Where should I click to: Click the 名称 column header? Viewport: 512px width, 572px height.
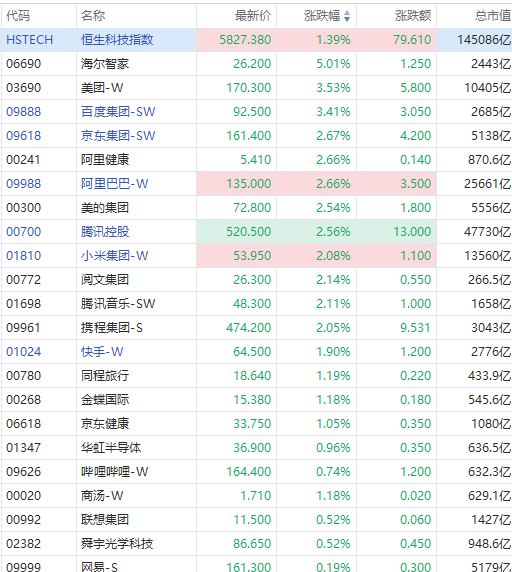tap(93, 16)
